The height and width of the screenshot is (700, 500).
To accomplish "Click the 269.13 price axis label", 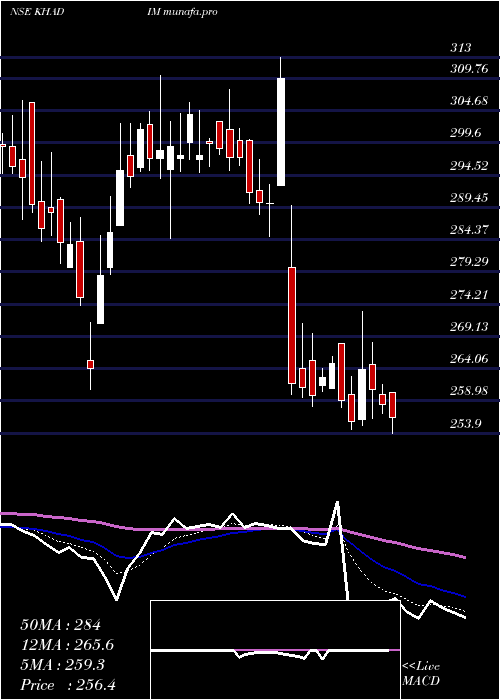I will (469, 326).
